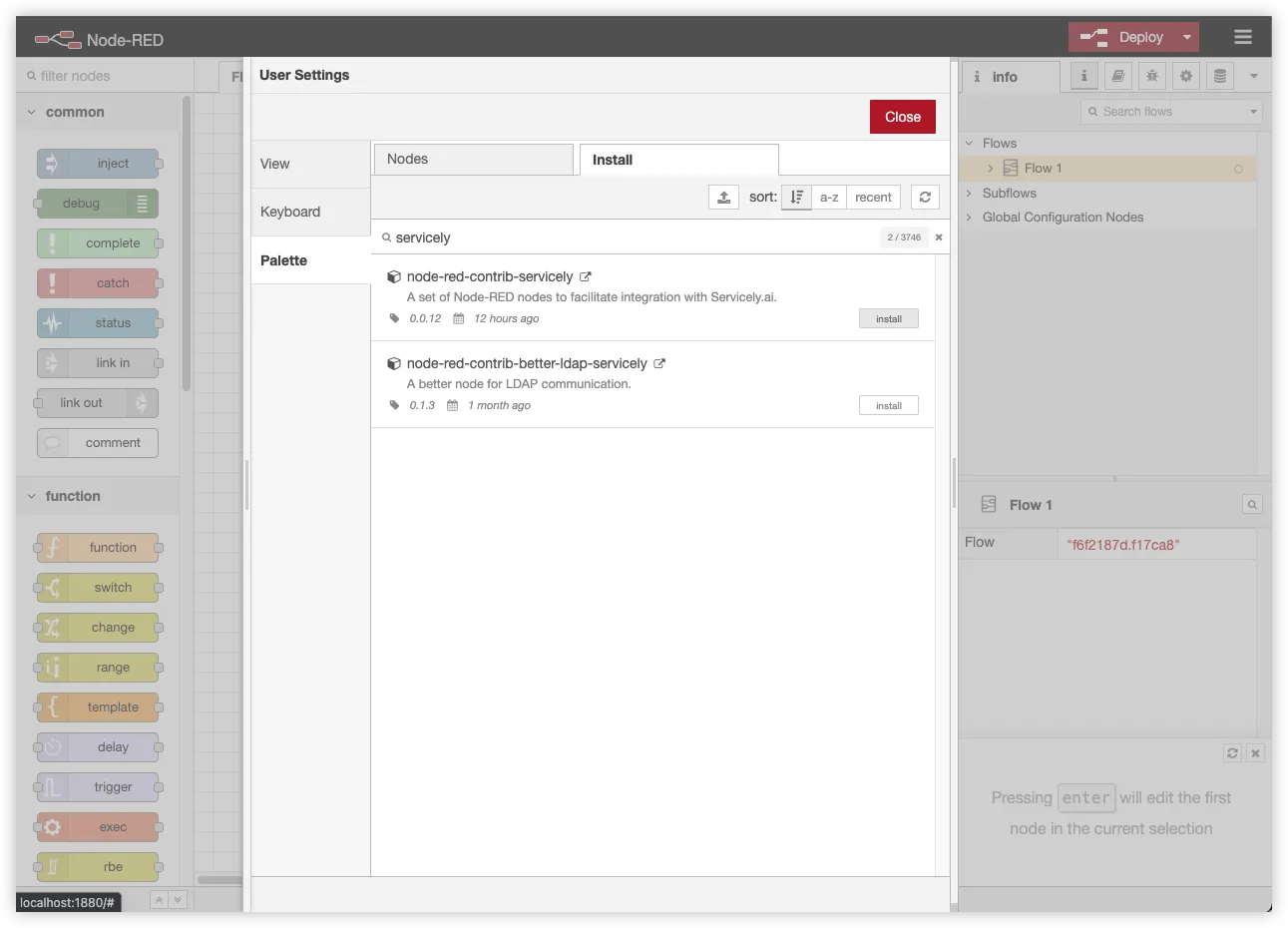This screenshot has height=928, width=1288.
Task: Select the delay node in palette
Action: (x=98, y=747)
